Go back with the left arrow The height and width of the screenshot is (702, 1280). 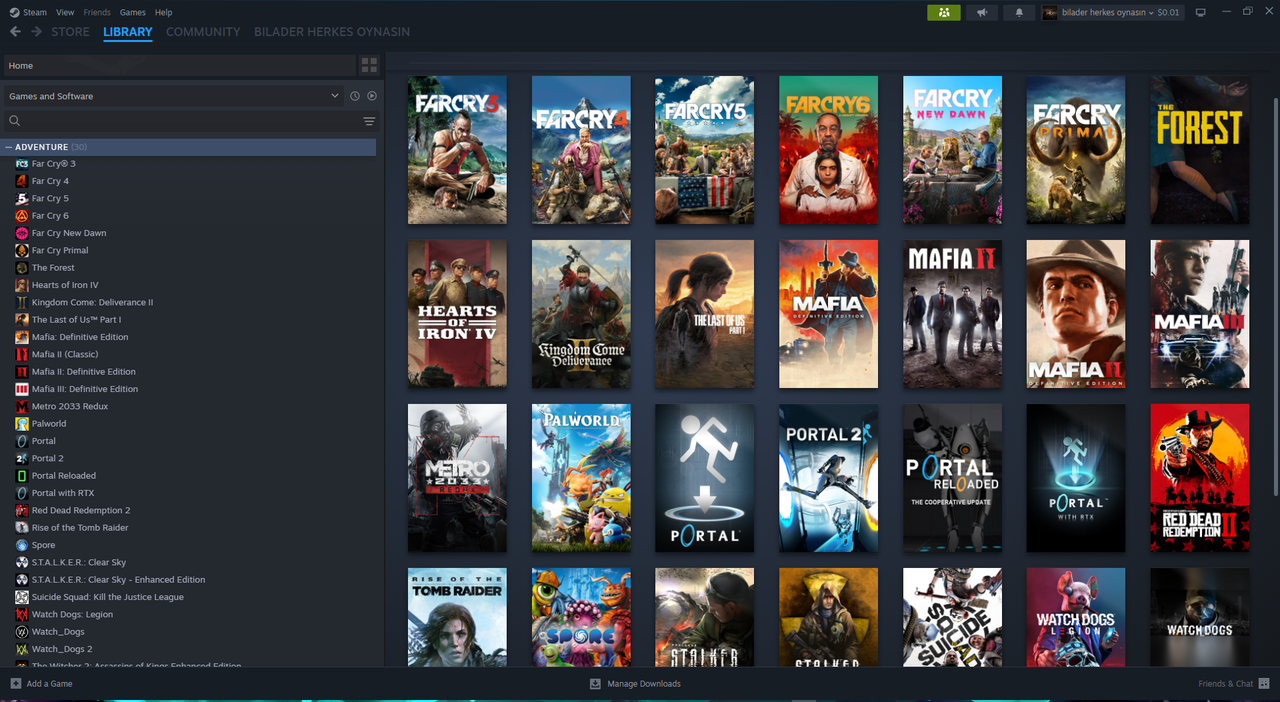click(x=15, y=32)
